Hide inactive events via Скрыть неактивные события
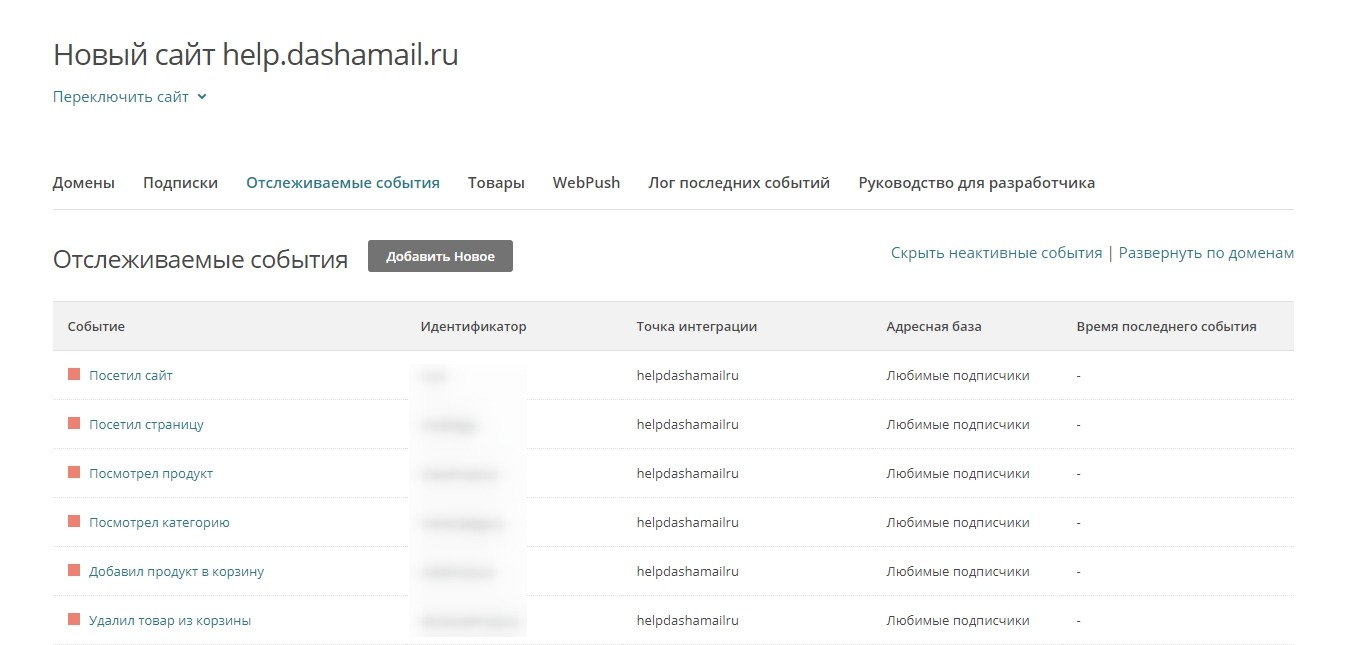 click(x=996, y=253)
